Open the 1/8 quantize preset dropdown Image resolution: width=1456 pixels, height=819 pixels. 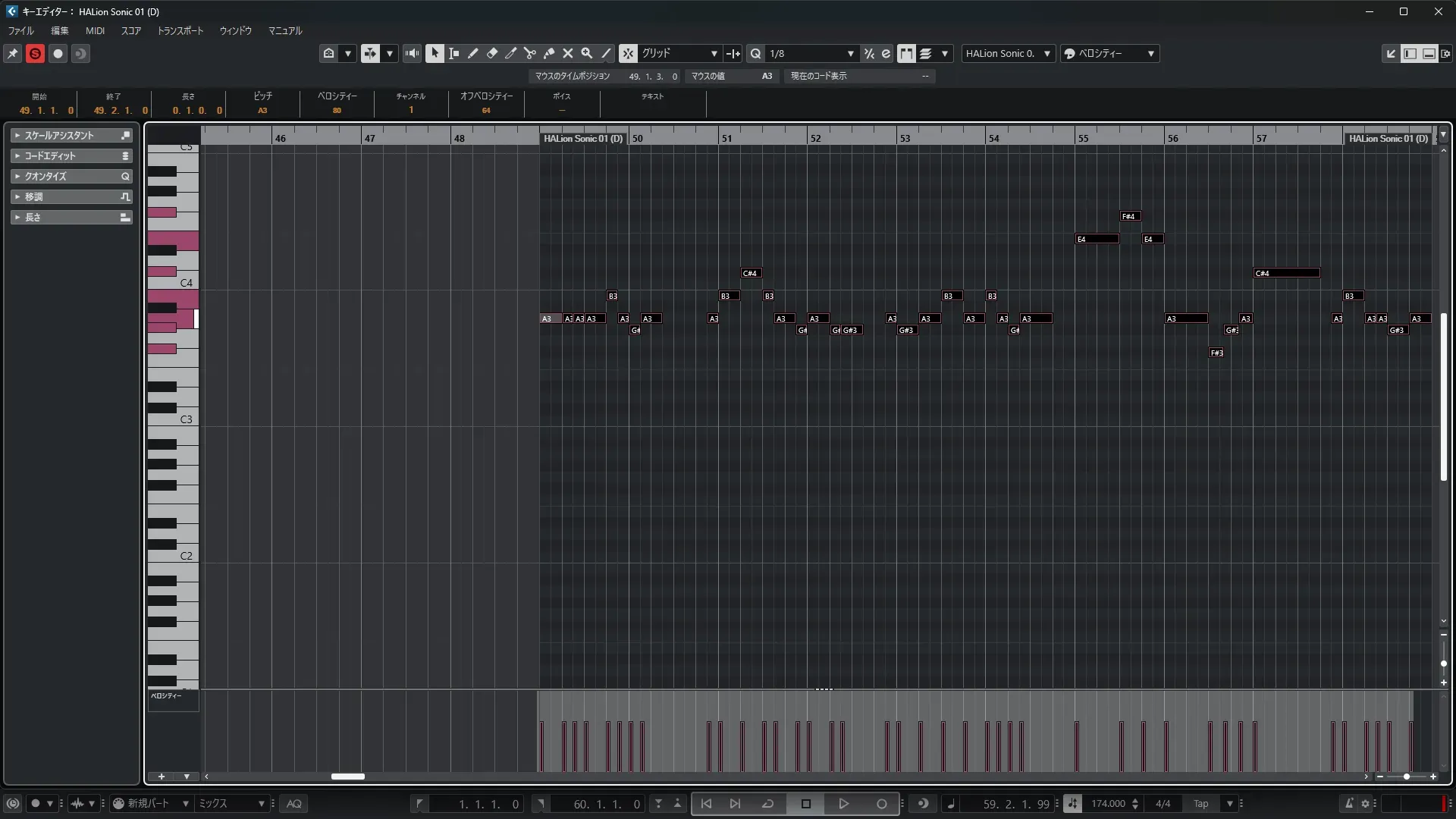pyautogui.click(x=811, y=53)
